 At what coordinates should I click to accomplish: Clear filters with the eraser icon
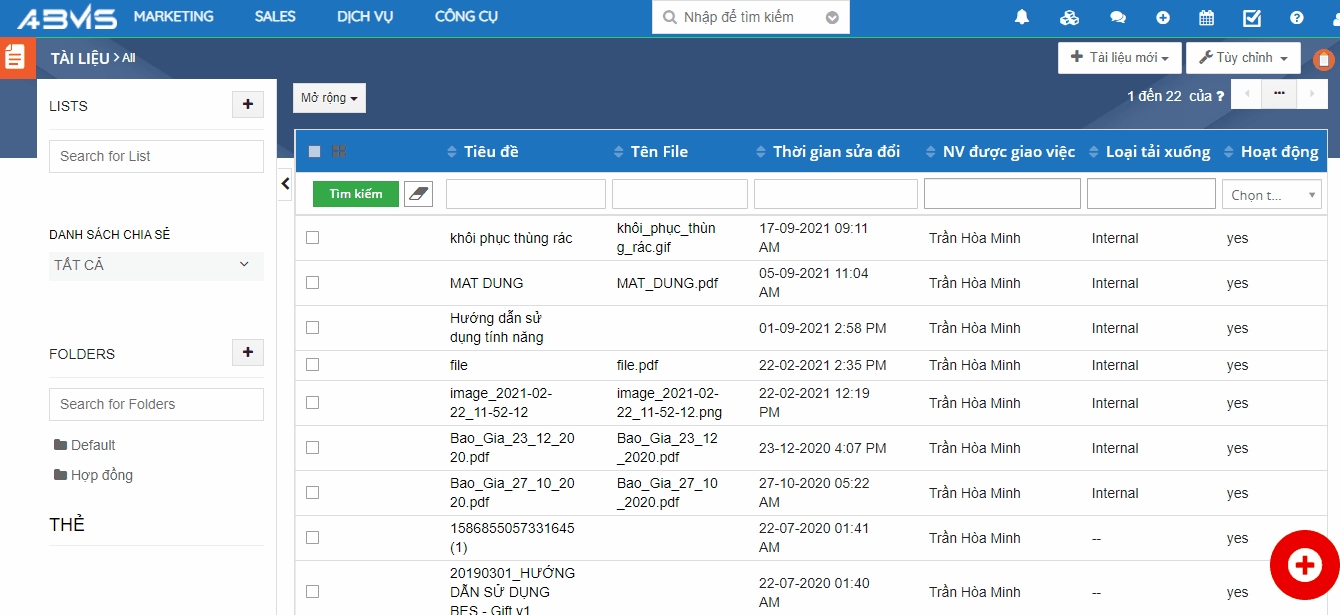point(418,194)
